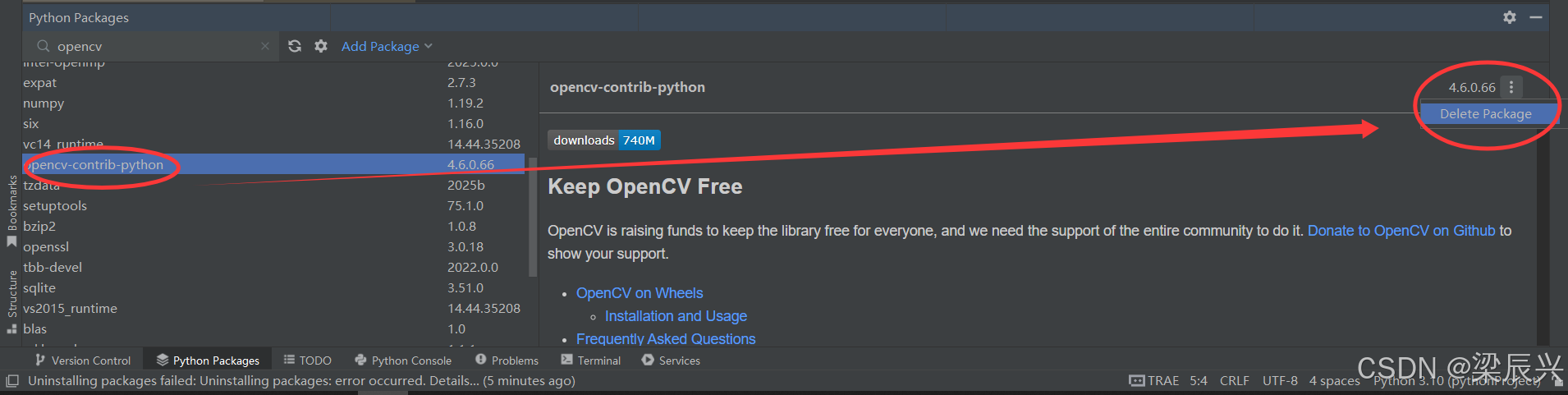Hide the Python Packages panel
The height and width of the screenshot is (395, 1568).
[1536, 17]
